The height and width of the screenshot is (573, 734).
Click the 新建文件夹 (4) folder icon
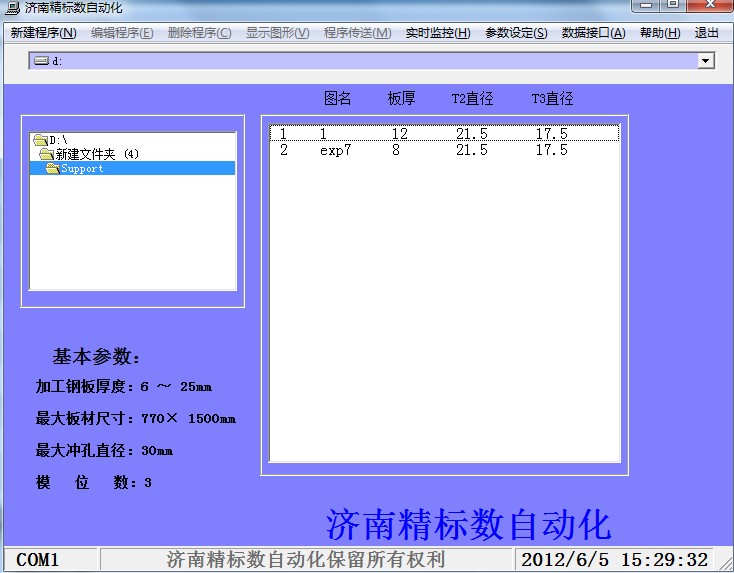[46, 154]
